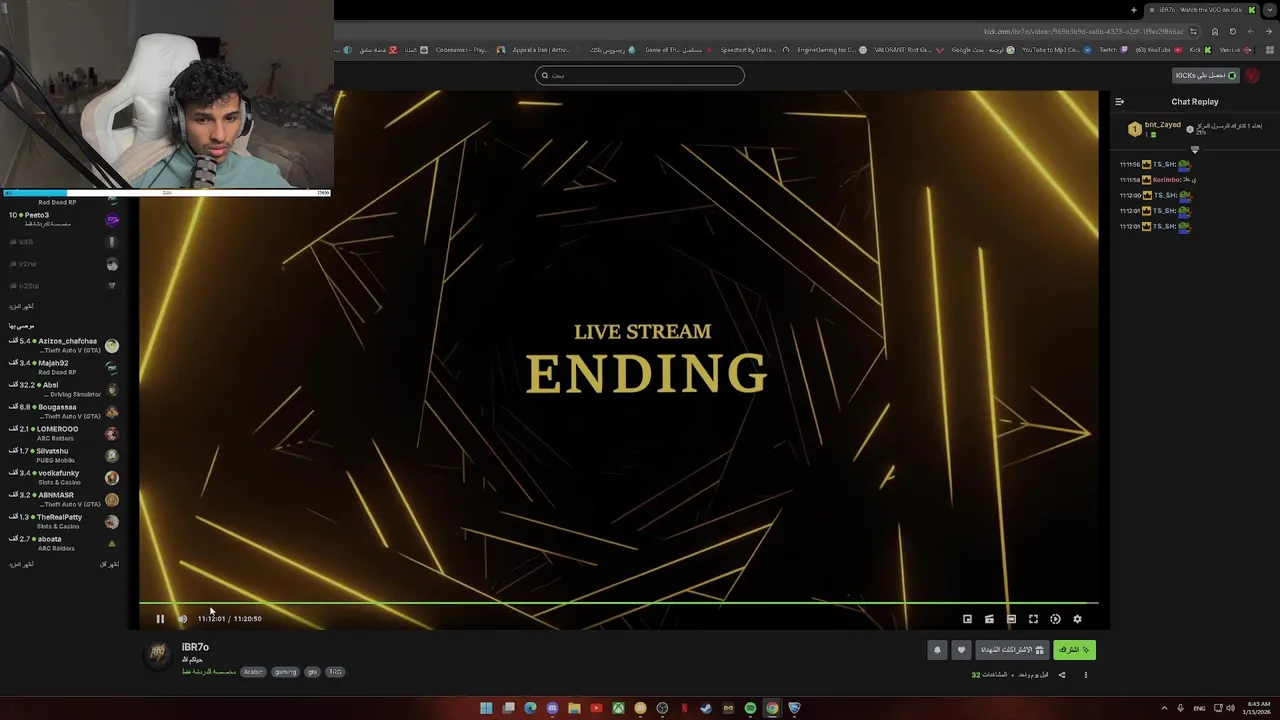Open the VALORANT Riot Games bookmark

(x=909, y=50)
